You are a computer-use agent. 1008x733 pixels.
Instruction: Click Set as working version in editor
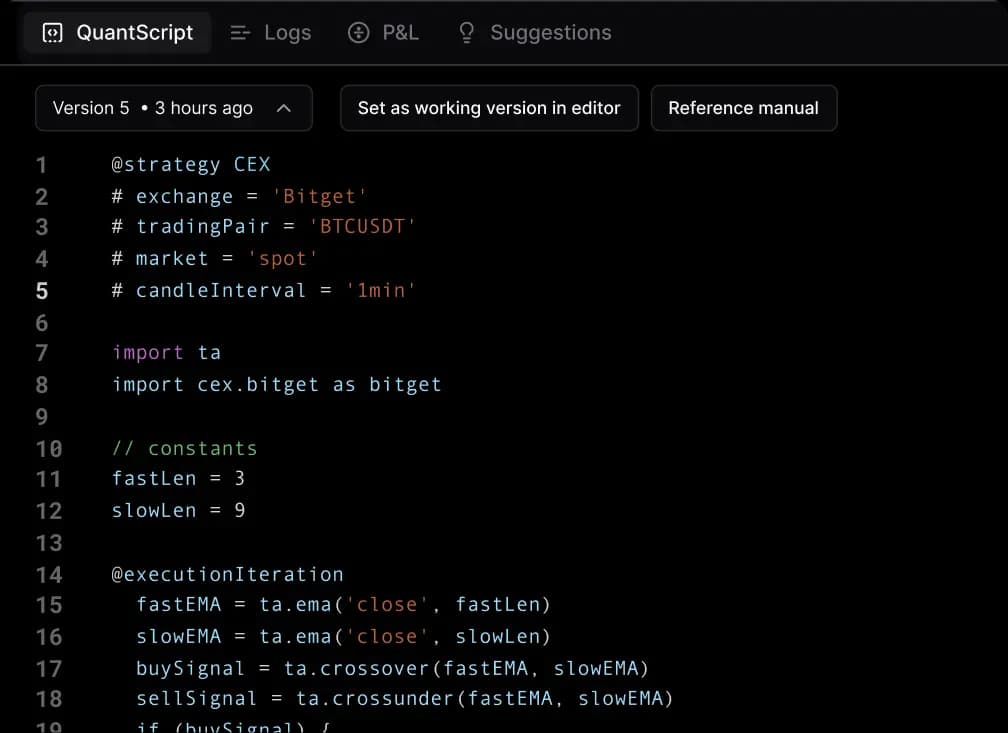[x=488, y=107]
